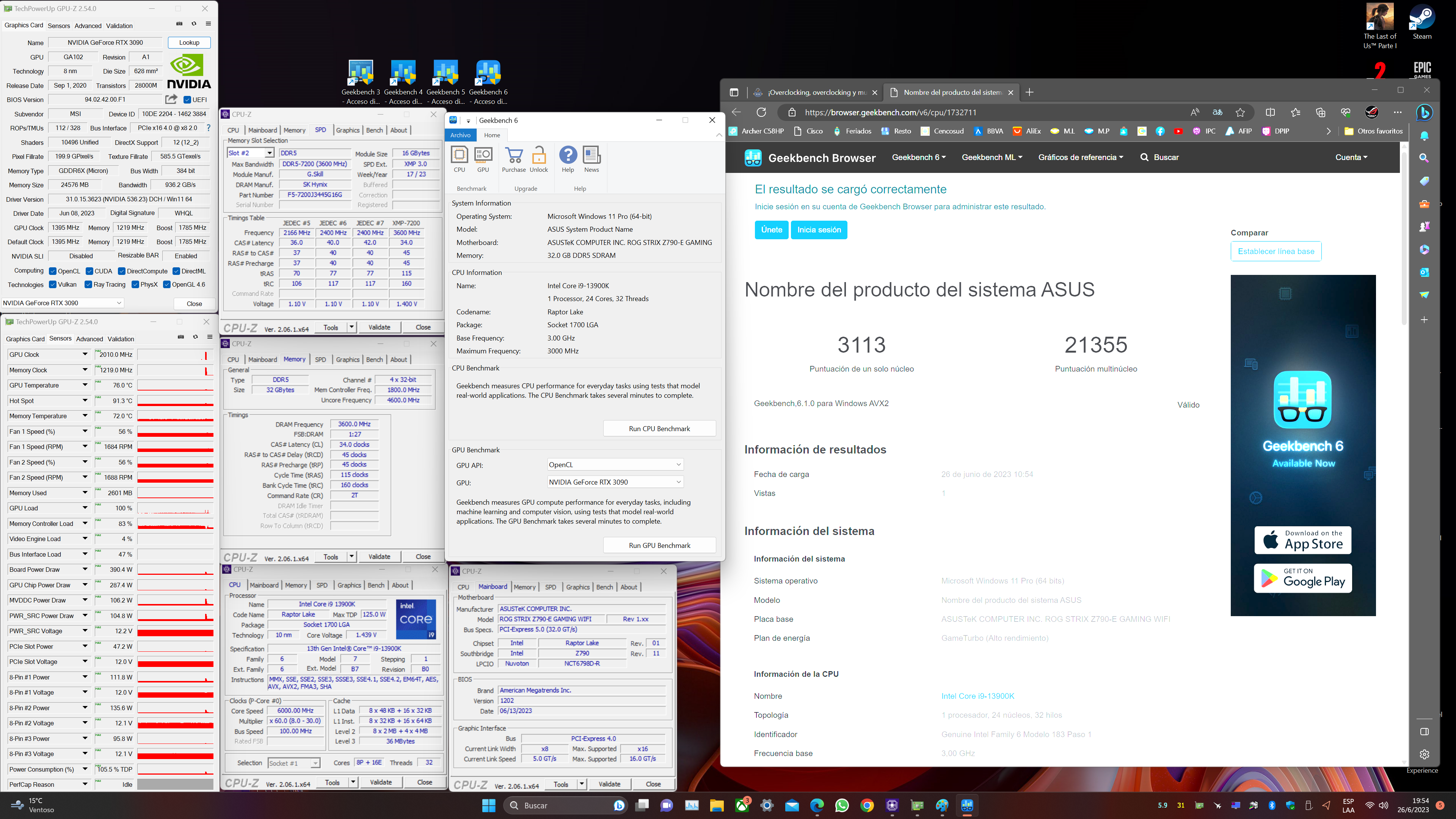Open the Slot #2 memory slot dropdown in CPU-Z
Viewport: 1456px width, 819px height.
pos(250,153)
